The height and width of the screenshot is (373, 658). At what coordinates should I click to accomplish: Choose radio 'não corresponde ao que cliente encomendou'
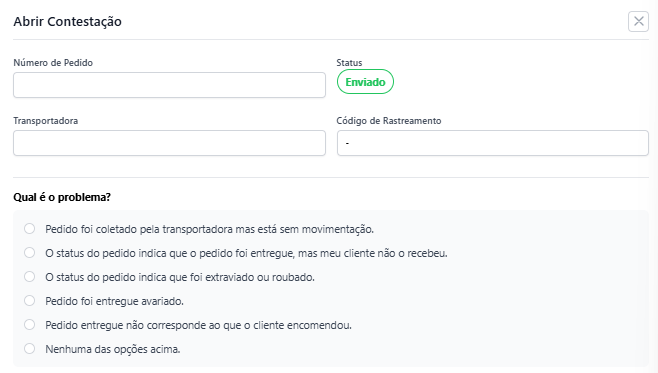tap(29, 324)
